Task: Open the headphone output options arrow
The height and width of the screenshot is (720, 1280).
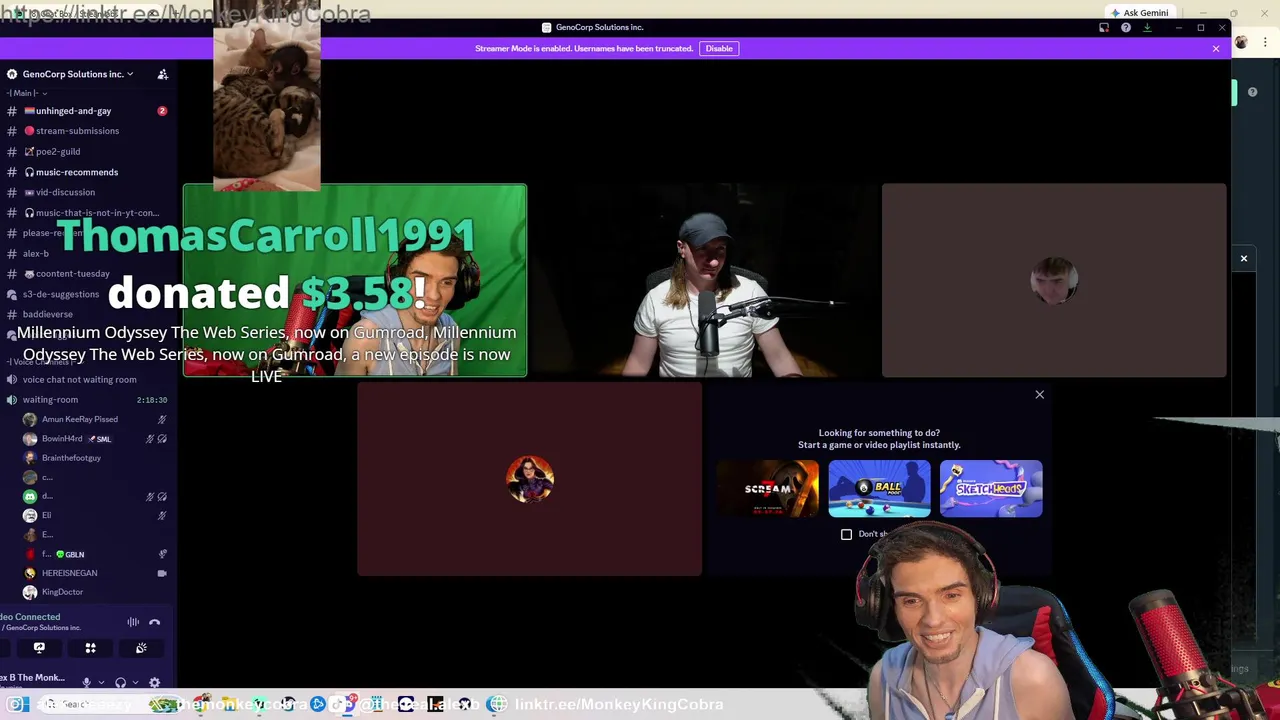Action: (x=135, y=683)
